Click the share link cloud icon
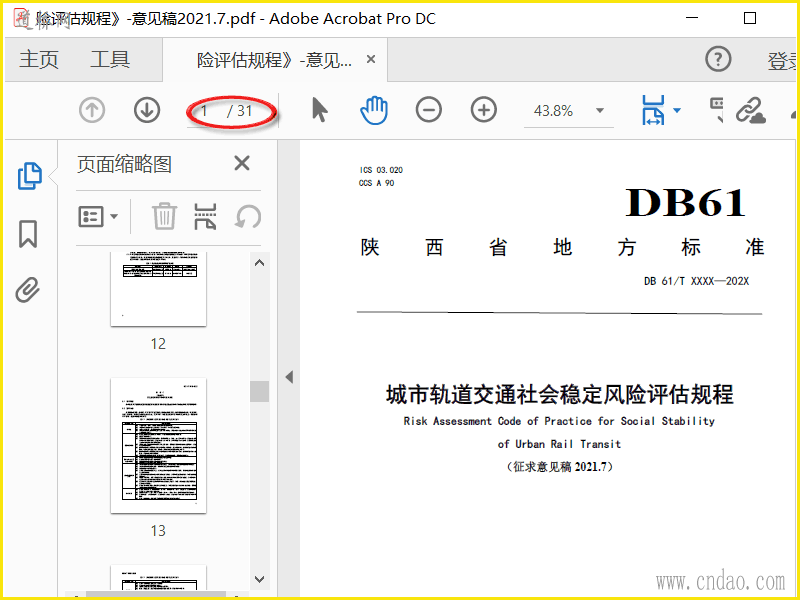The image size is (800, 600). 751,111
